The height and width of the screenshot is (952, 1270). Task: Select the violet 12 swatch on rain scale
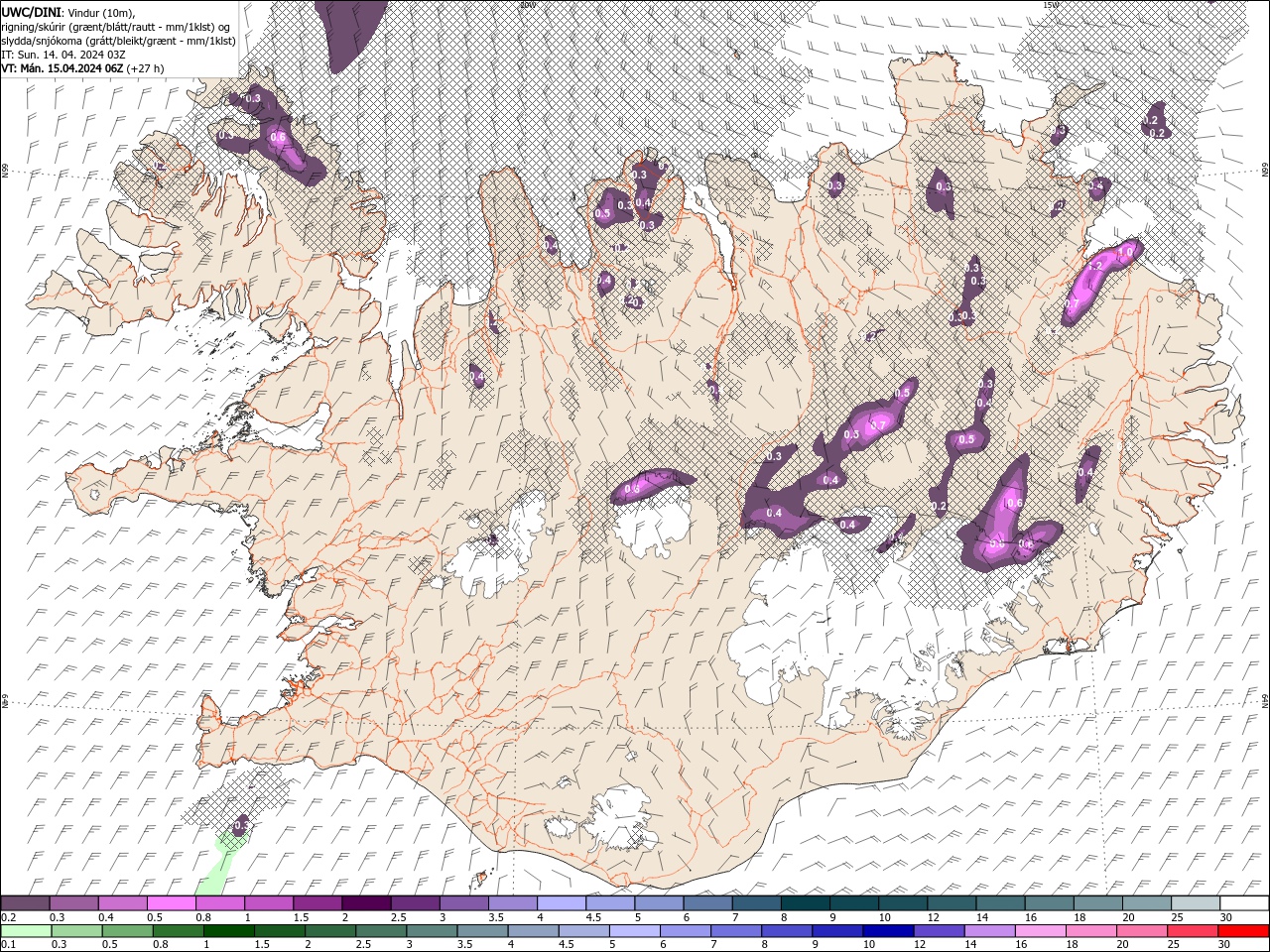click(939, 931)
